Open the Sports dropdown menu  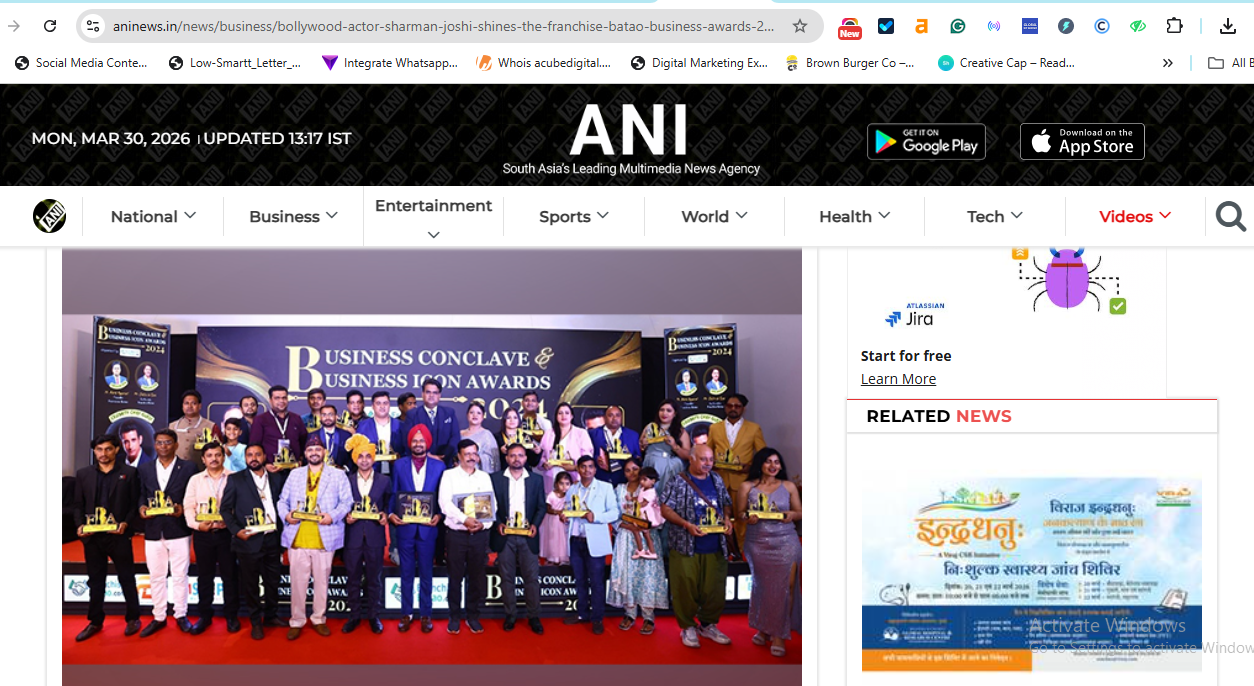tap(573, 216)
